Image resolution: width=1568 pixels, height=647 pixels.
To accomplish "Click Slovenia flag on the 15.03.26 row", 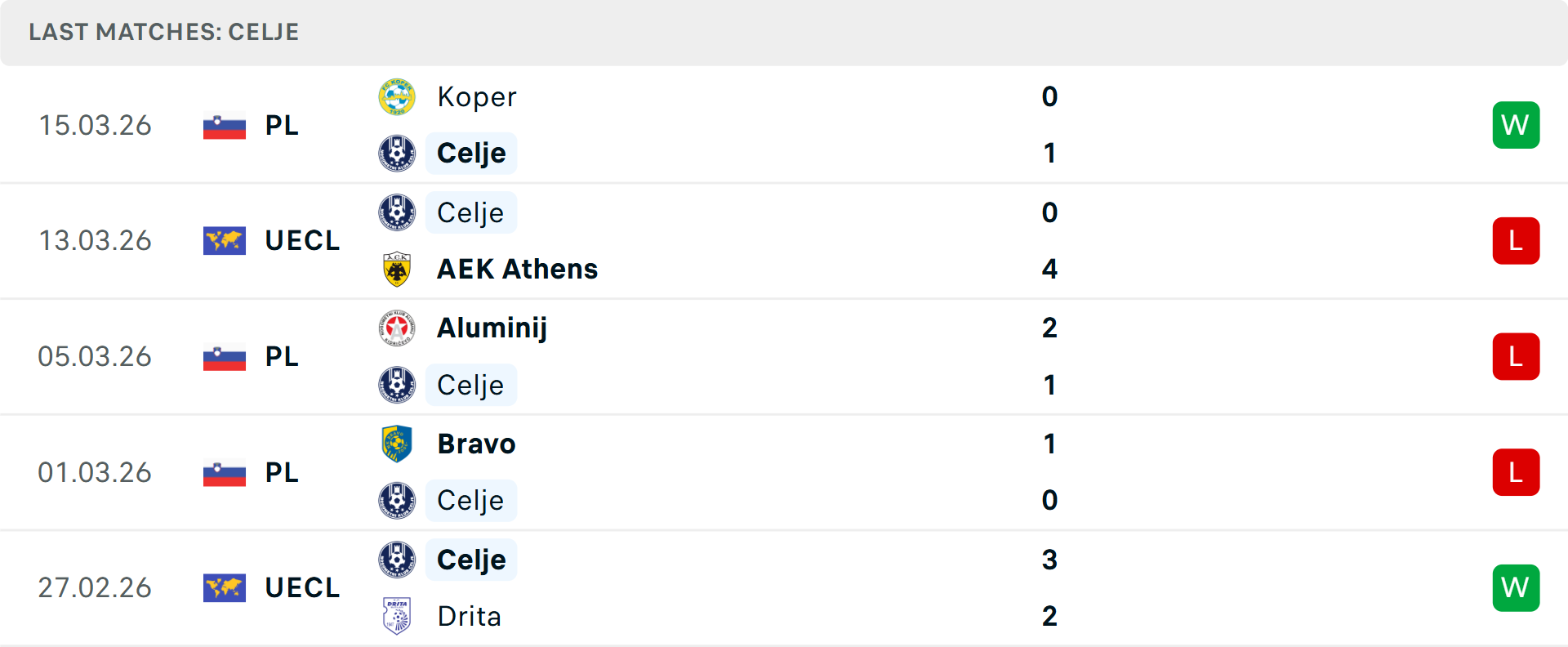I will click(x=225, y=126).
